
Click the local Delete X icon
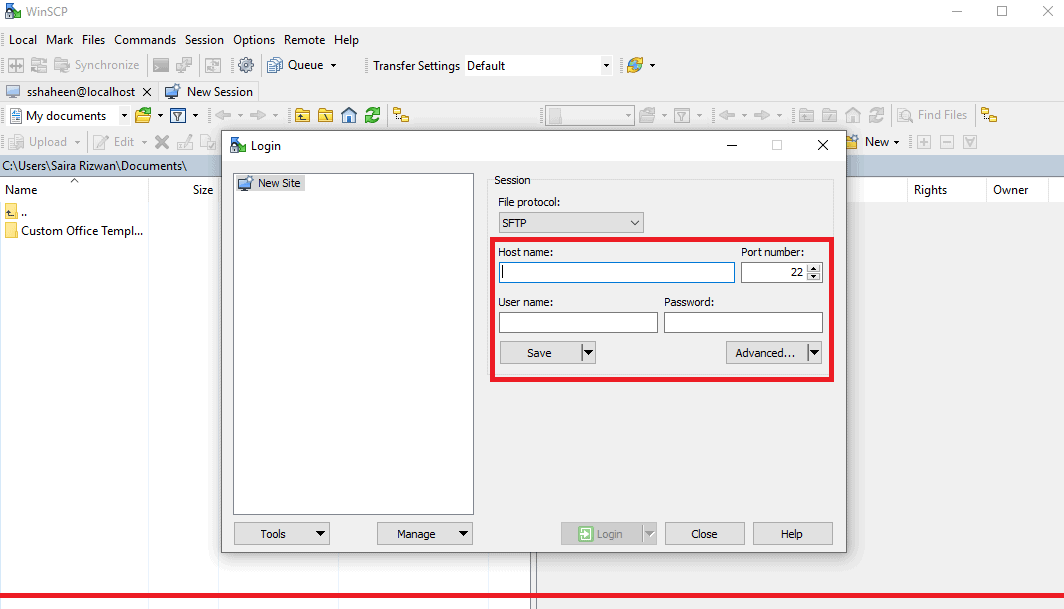(x=162, y=142)
